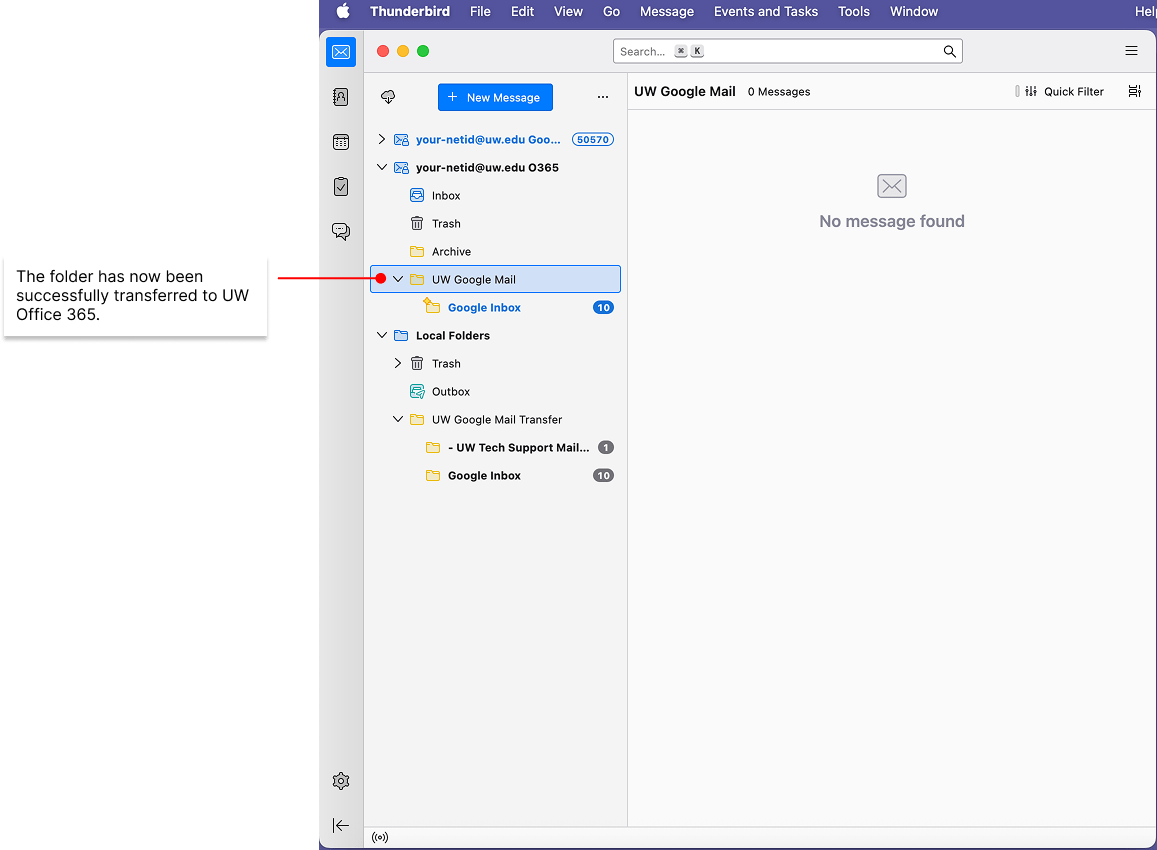This screenshot has width=1157, height=850.
Task: Open the Message menu
Action: click(x=666, y=12)
